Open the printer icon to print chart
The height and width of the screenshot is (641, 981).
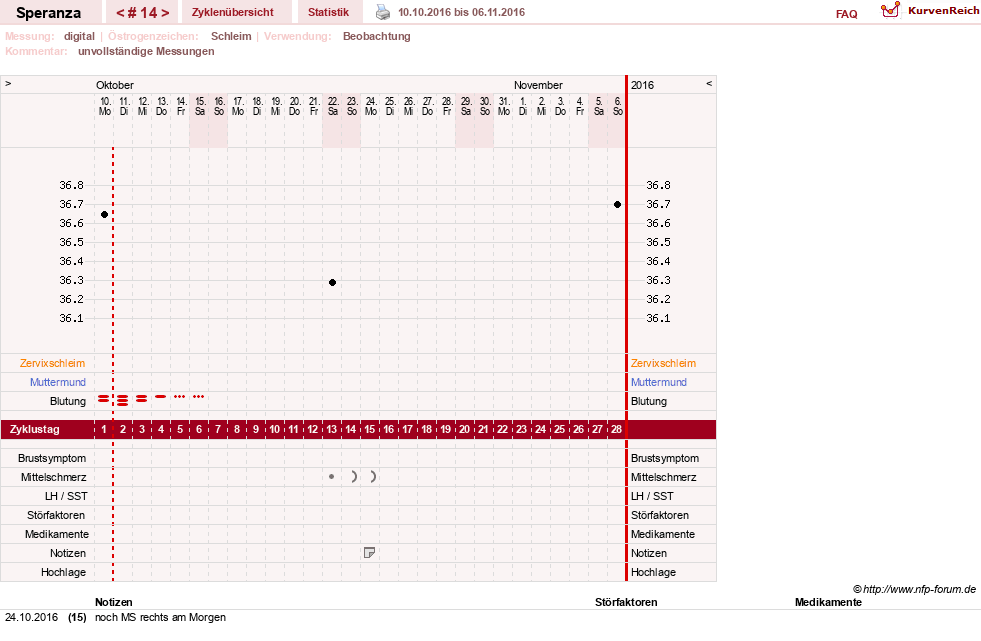pos(383,12)
